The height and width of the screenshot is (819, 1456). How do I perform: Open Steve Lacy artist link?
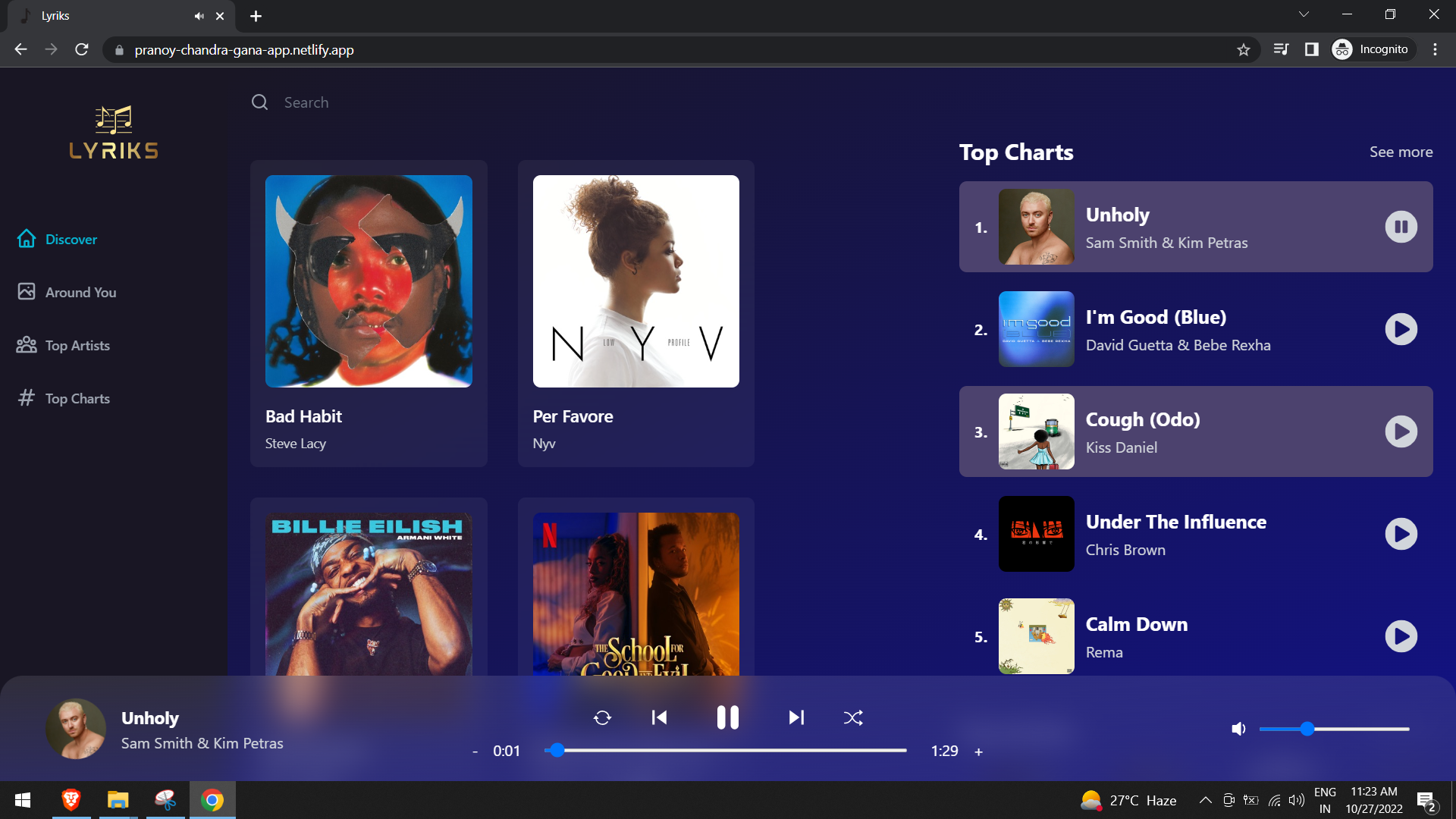(x=296, y=444)
